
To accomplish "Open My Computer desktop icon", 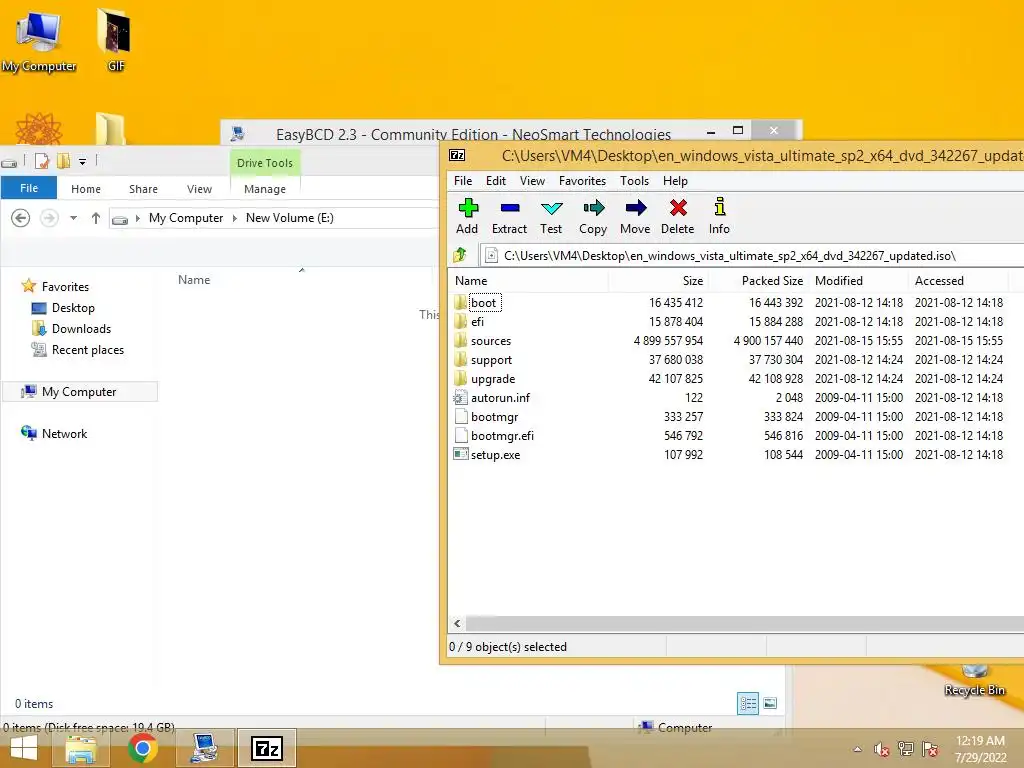I will [39, 40].
